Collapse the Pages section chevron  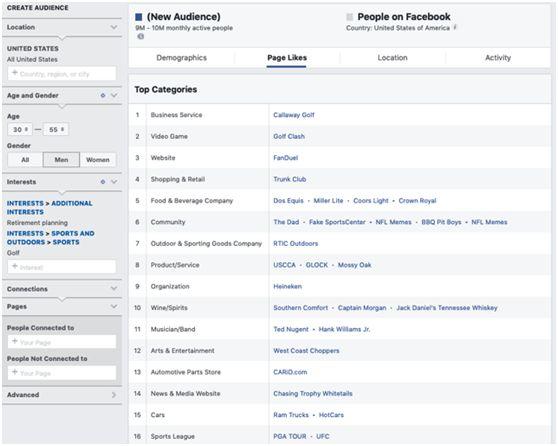pos(114,306)
